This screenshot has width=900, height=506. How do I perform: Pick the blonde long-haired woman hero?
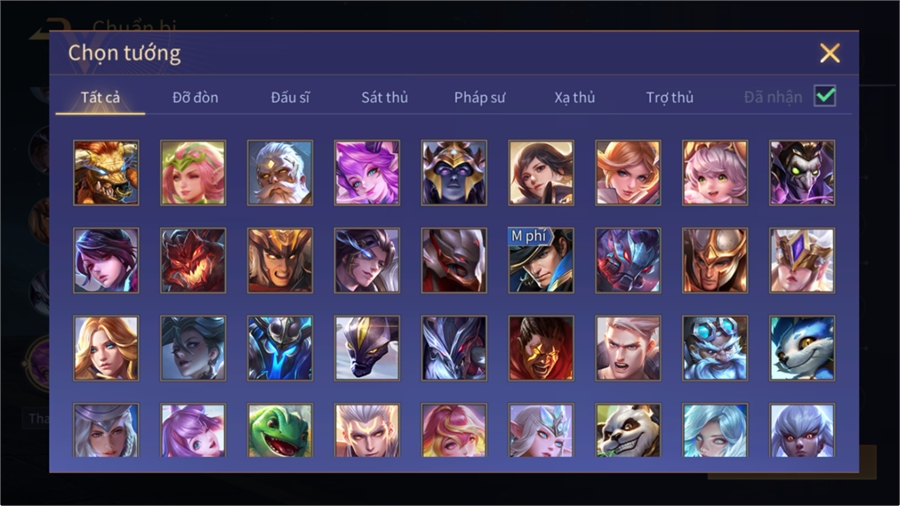[x=106, y=348]
